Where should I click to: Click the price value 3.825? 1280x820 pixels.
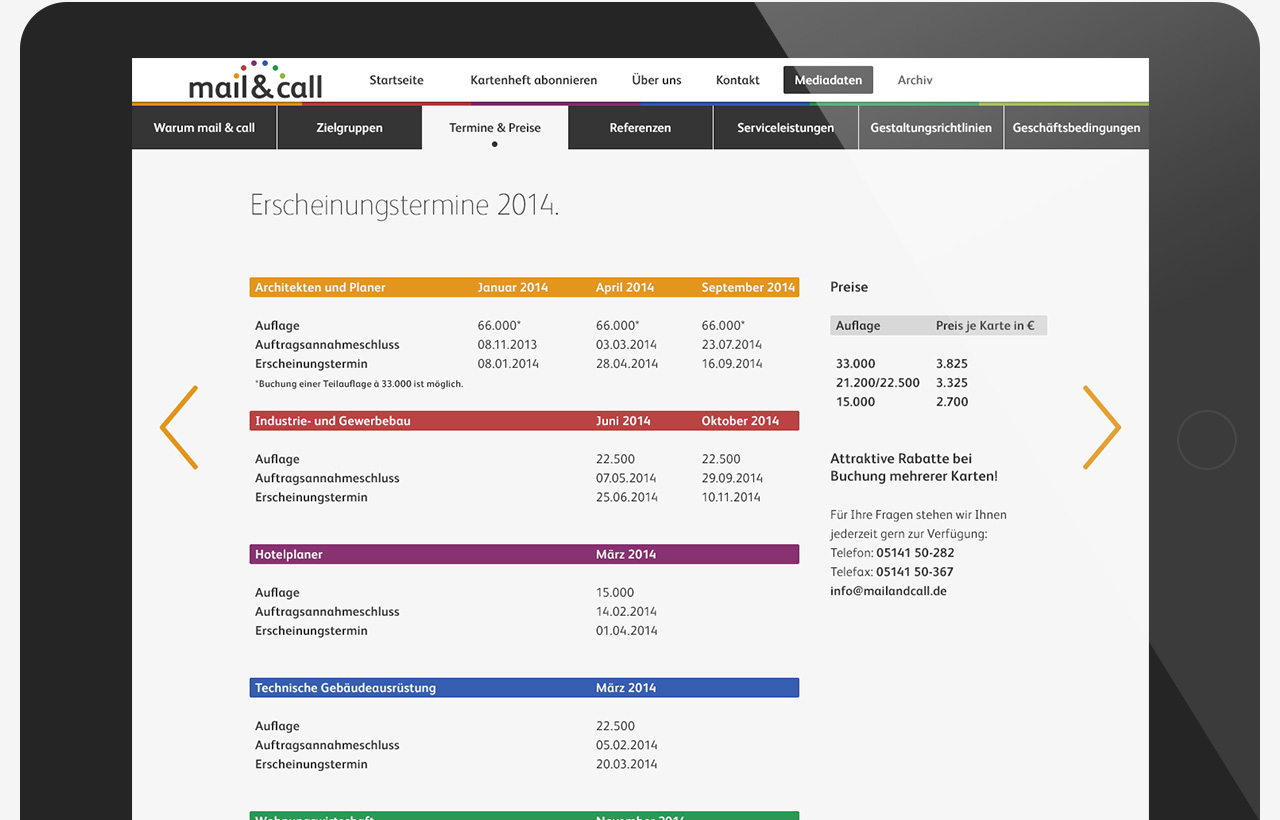point(952,364)
